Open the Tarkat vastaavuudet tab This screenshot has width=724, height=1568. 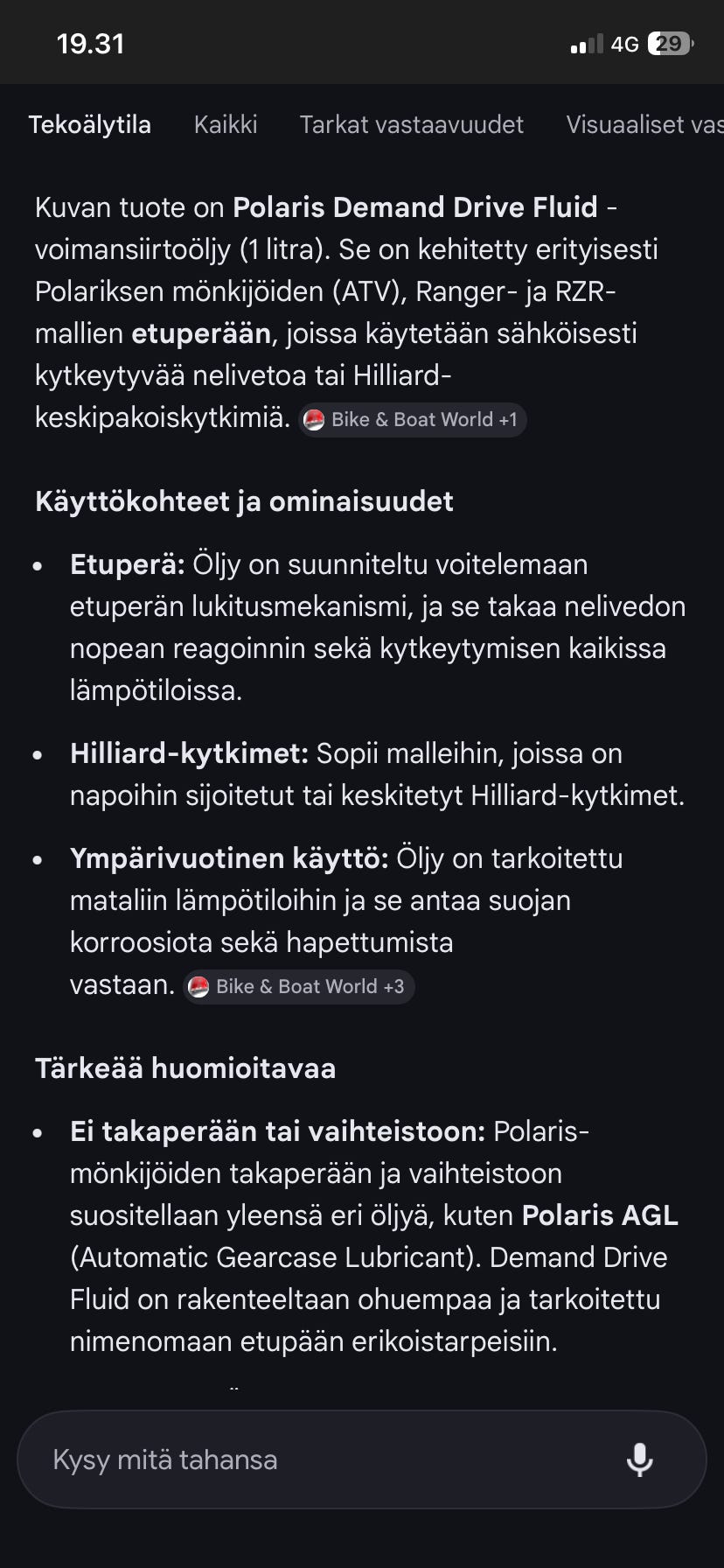tap(411, 124)
